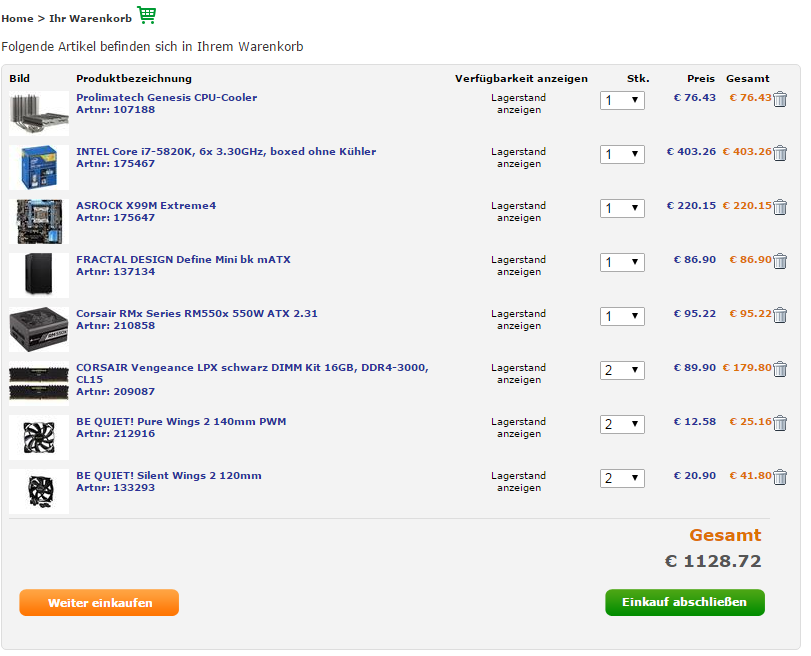Open BE QUIET! Pure Wings 2 link

181,422
